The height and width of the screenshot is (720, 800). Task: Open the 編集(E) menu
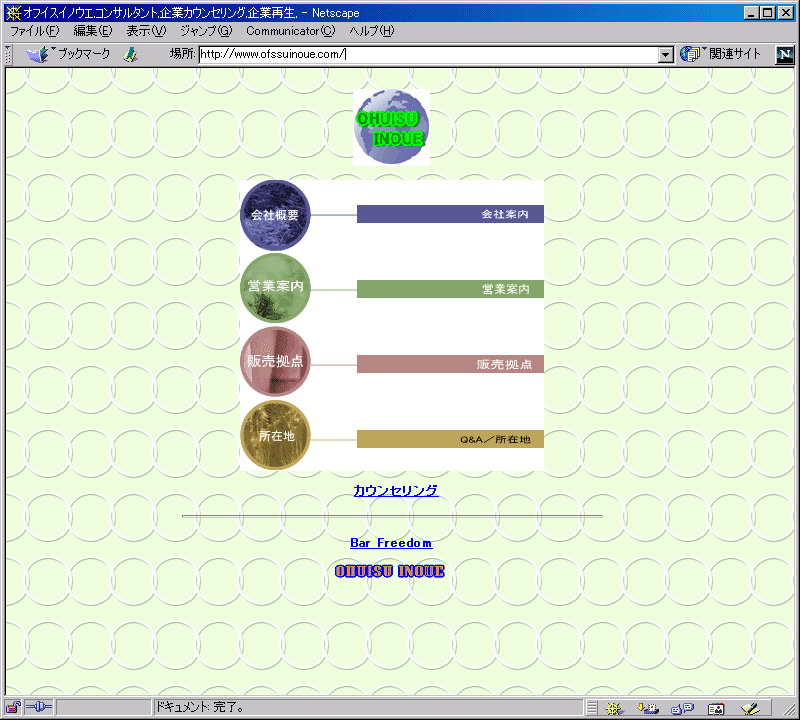coord(92,31)
